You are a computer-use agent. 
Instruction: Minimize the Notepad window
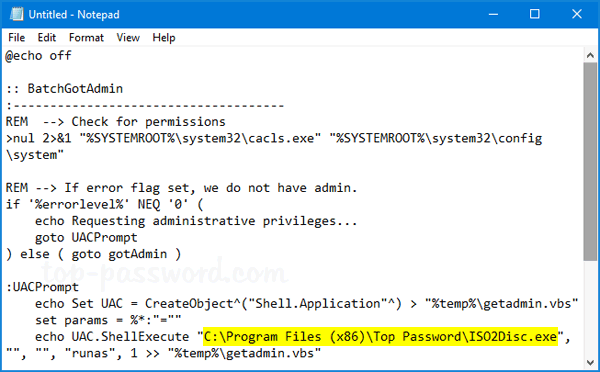click(494, 14)
